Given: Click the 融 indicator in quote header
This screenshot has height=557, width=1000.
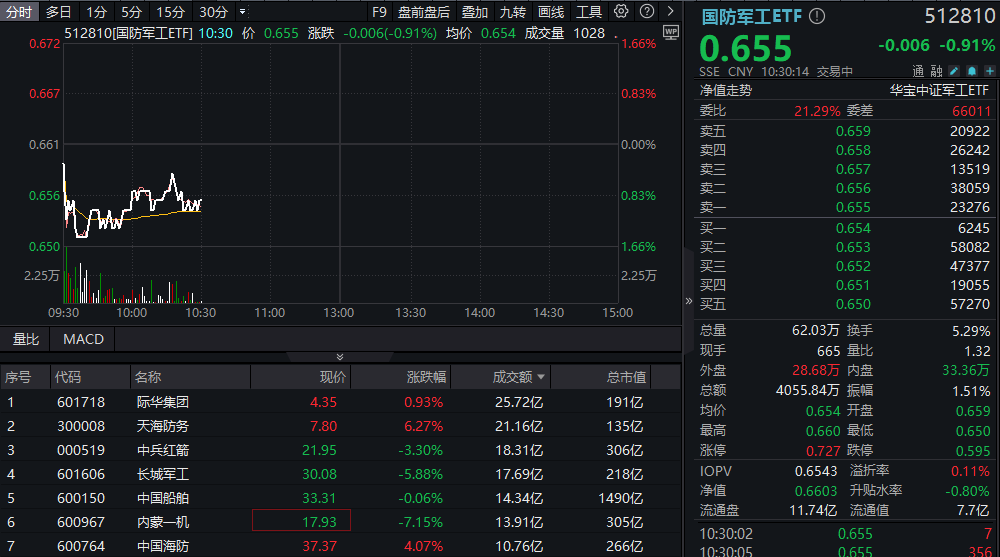Looking at the screenshot, I should click(x=936, y=71).
